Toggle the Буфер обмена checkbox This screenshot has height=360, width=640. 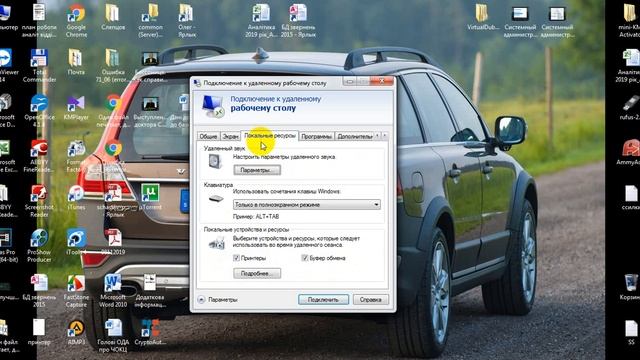click(304, 258)
